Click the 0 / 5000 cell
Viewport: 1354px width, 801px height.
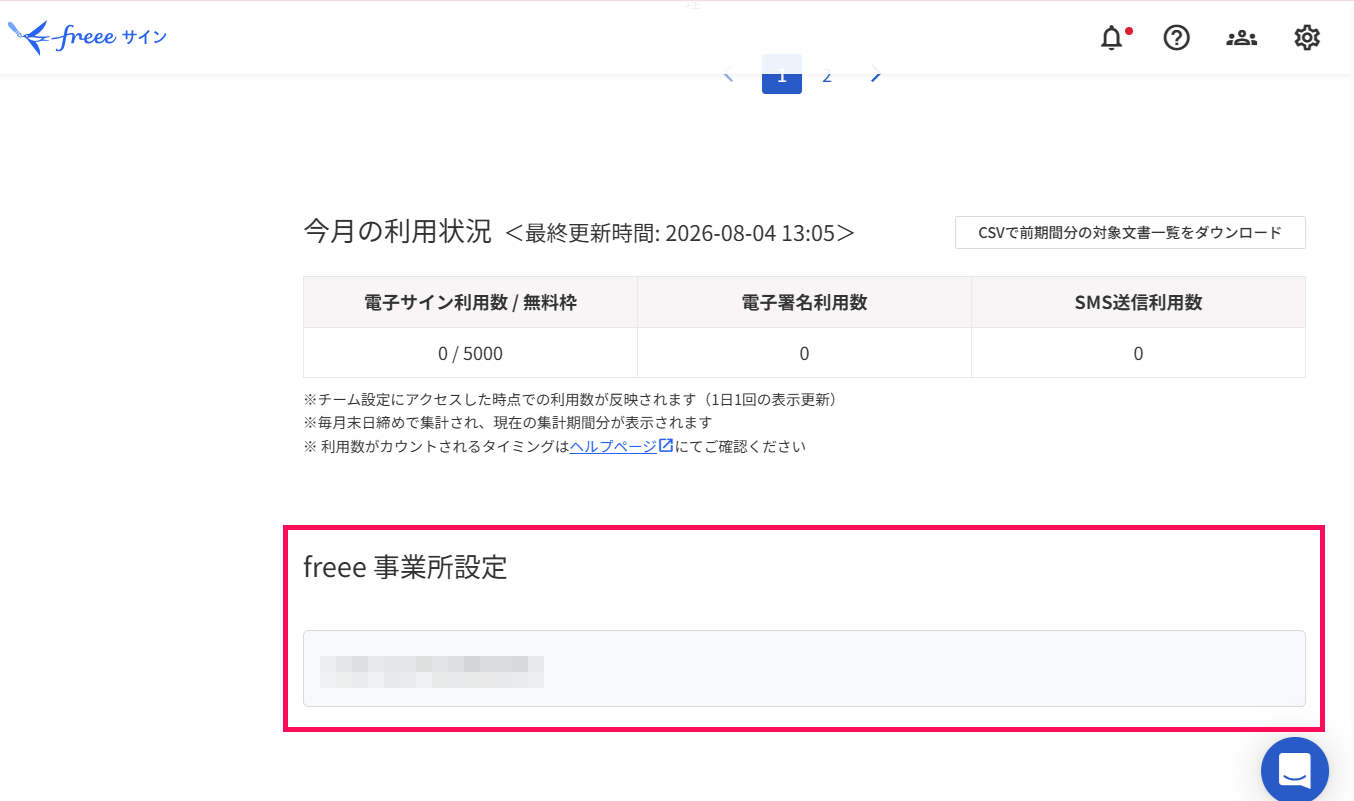click(x=470, y=353)
